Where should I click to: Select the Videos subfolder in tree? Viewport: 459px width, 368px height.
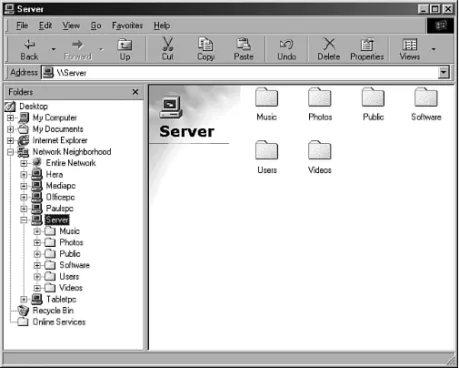(x=71, y=288)
